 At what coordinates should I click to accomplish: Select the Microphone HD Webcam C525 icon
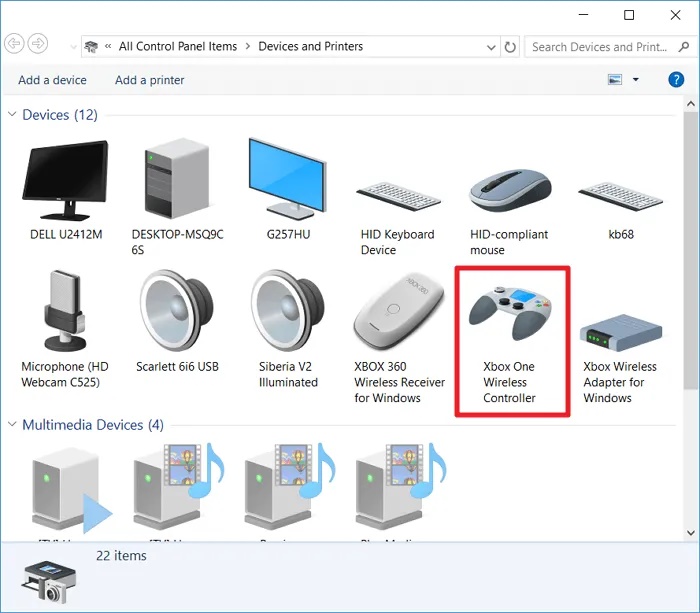[65, 310]
